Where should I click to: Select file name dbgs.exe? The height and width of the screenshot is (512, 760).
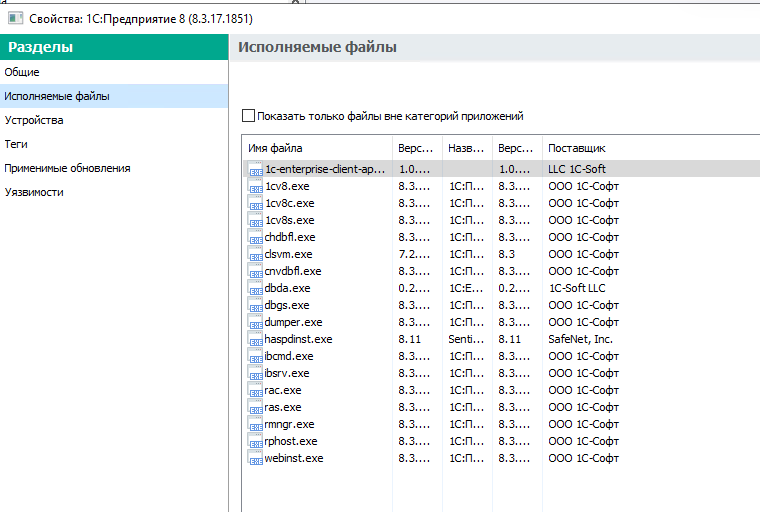(287, 305)
